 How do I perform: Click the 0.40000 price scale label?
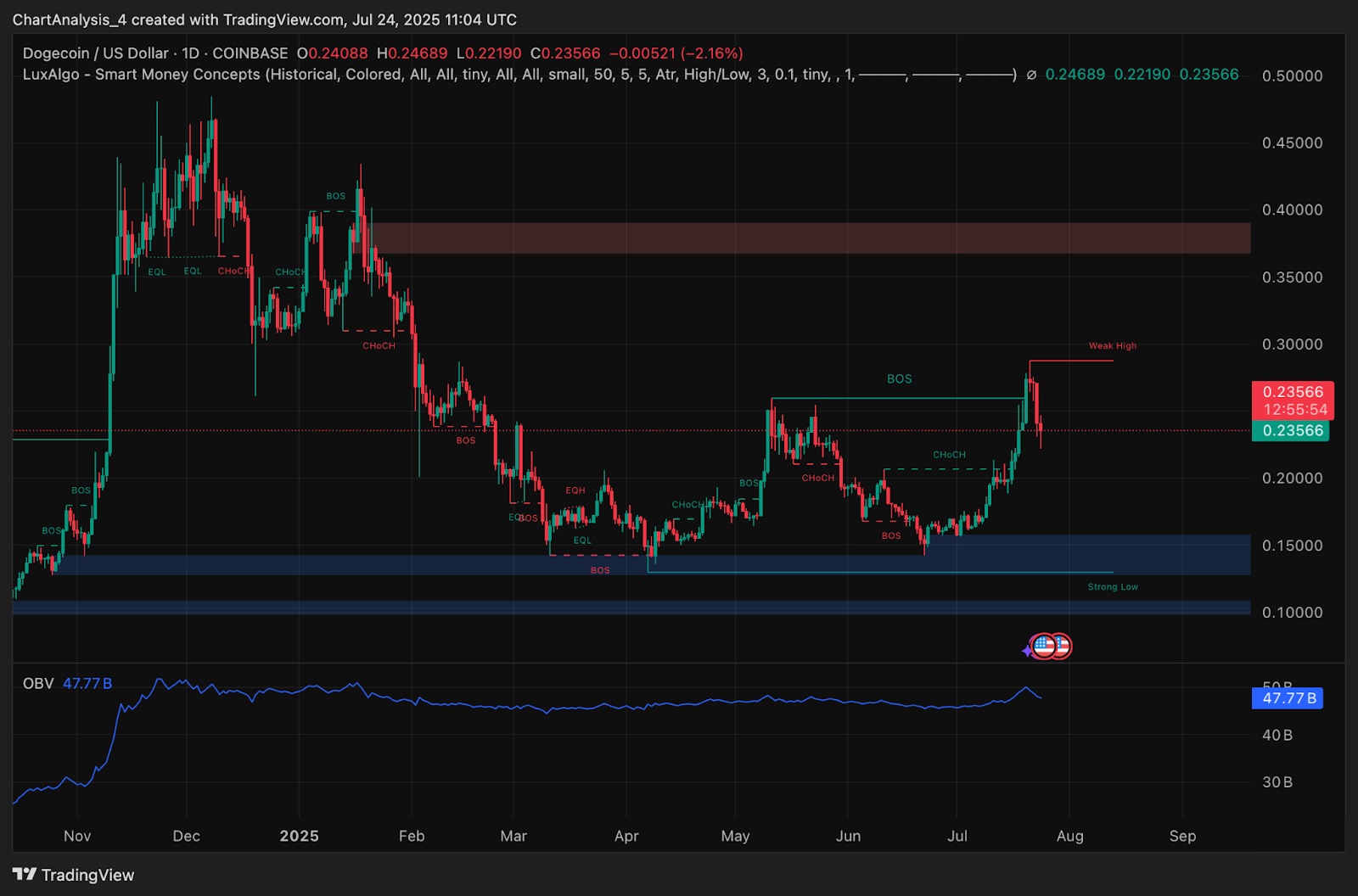coord(1292,210)
